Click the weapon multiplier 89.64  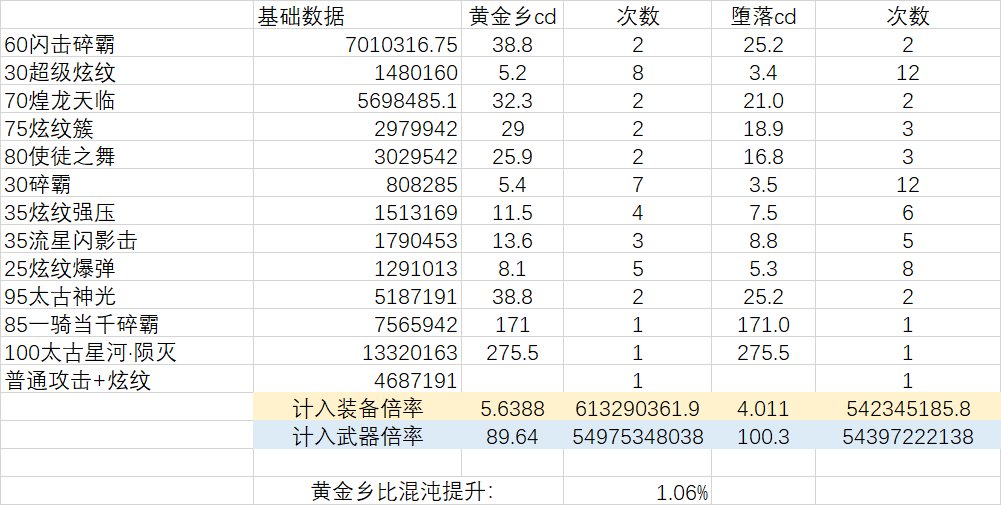coord(512,436)
